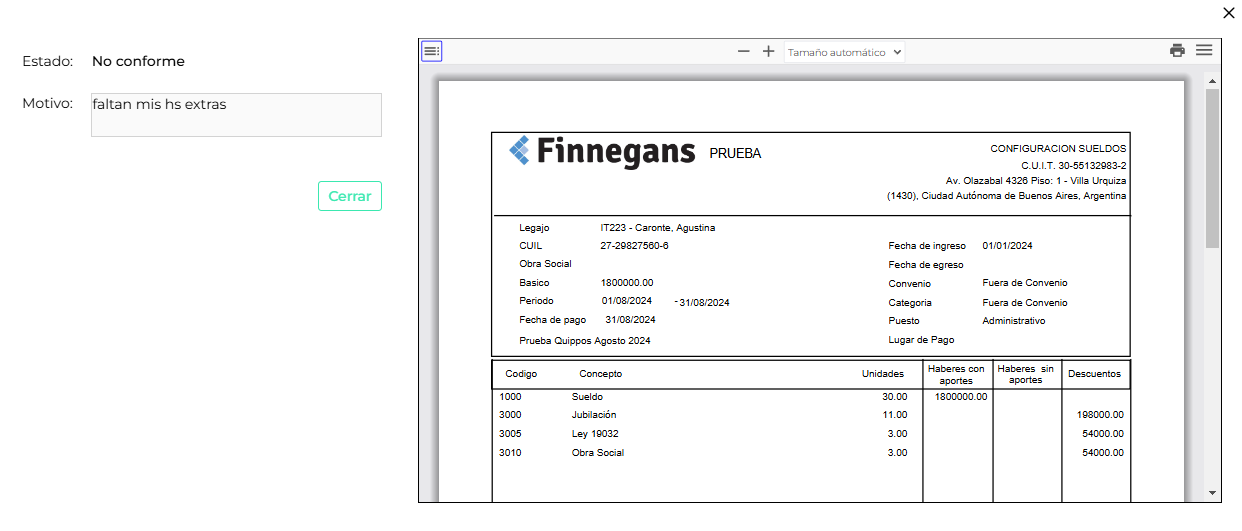
Task: Click 'Obra Social' in the concepts table
Action: (598, 453)
